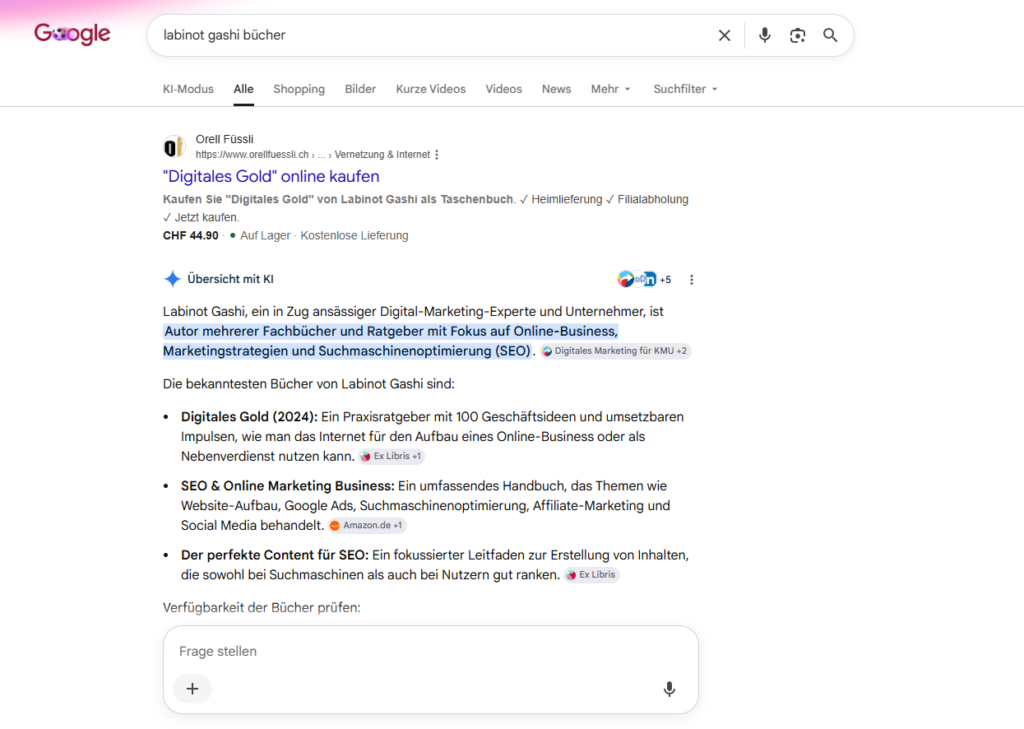1024x729 pixels.
Task: Open the Bilder tab
Action: click(x=360, y=89)
